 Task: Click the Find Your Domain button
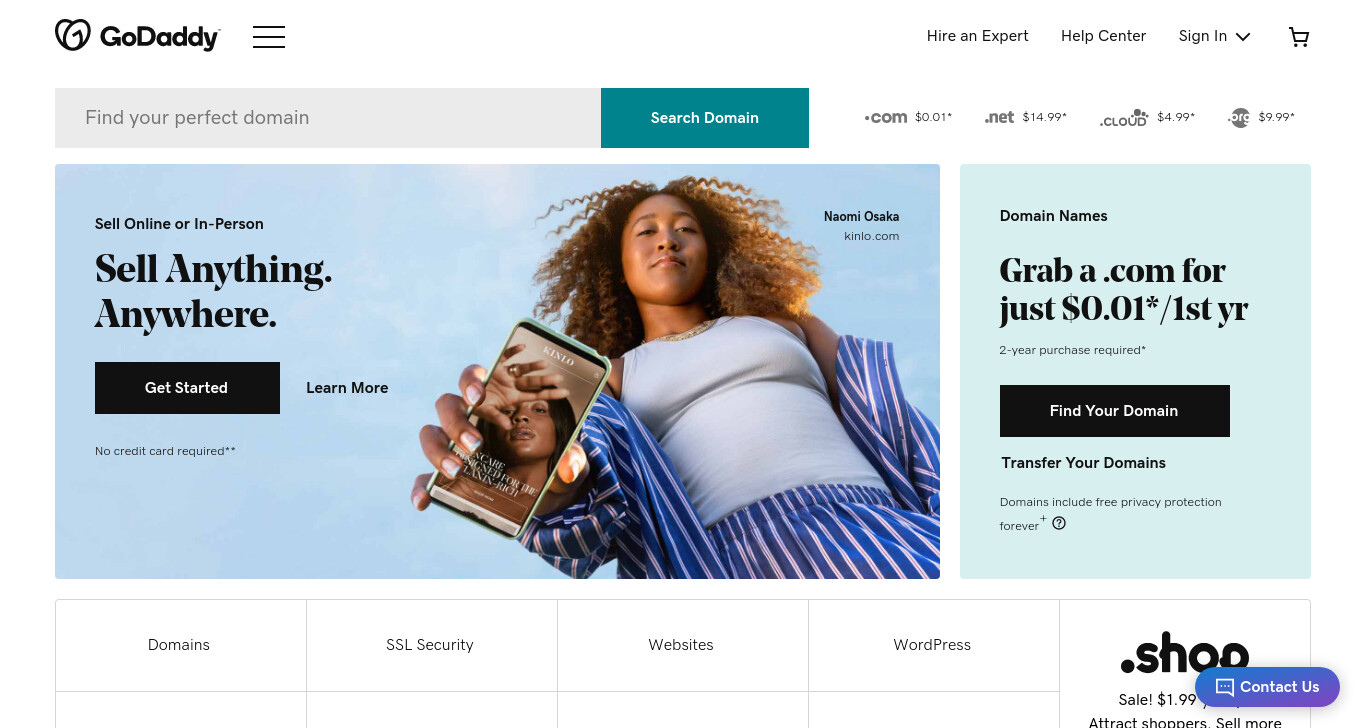click(1115, 411)
